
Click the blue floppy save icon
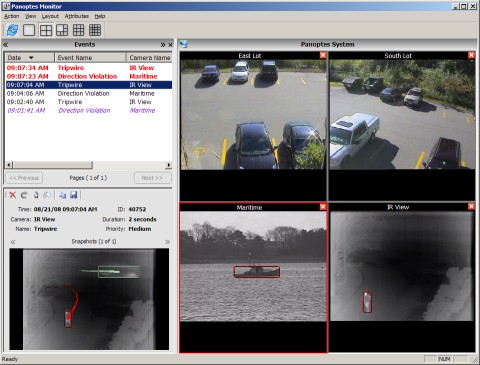(x=74, y=195)
